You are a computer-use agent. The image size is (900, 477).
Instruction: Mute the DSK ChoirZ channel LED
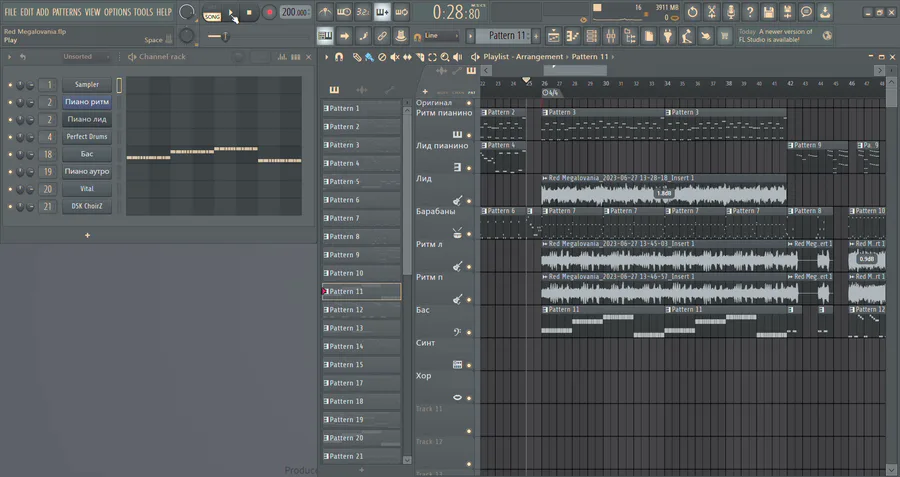(10, 206)
